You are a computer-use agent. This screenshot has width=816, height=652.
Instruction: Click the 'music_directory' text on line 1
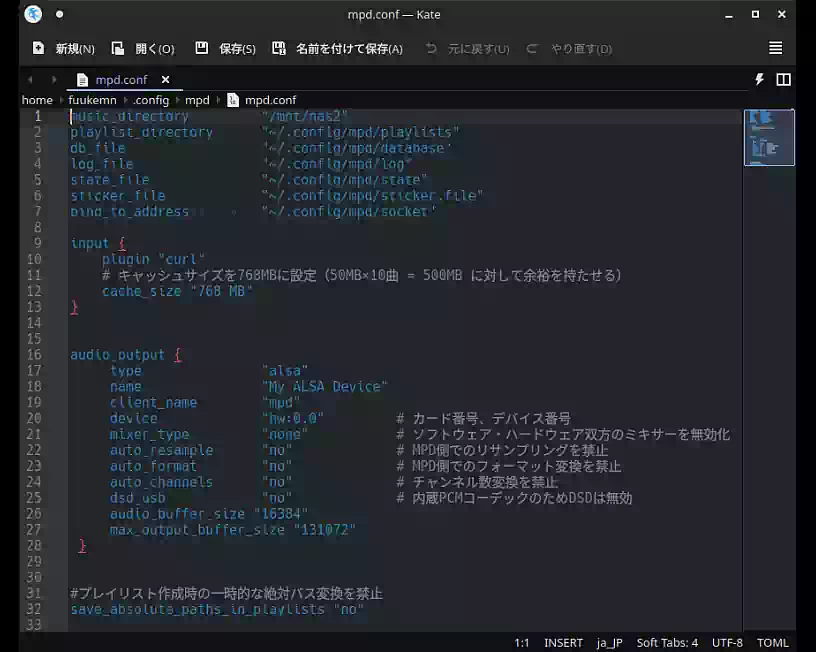(130, 116)
